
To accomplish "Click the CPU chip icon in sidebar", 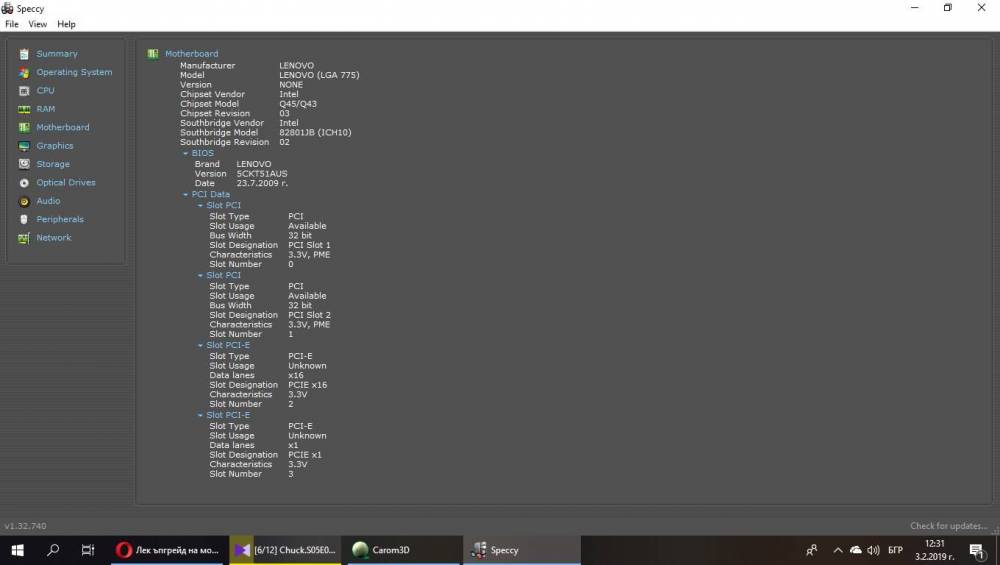I will (x=24, y=91).
